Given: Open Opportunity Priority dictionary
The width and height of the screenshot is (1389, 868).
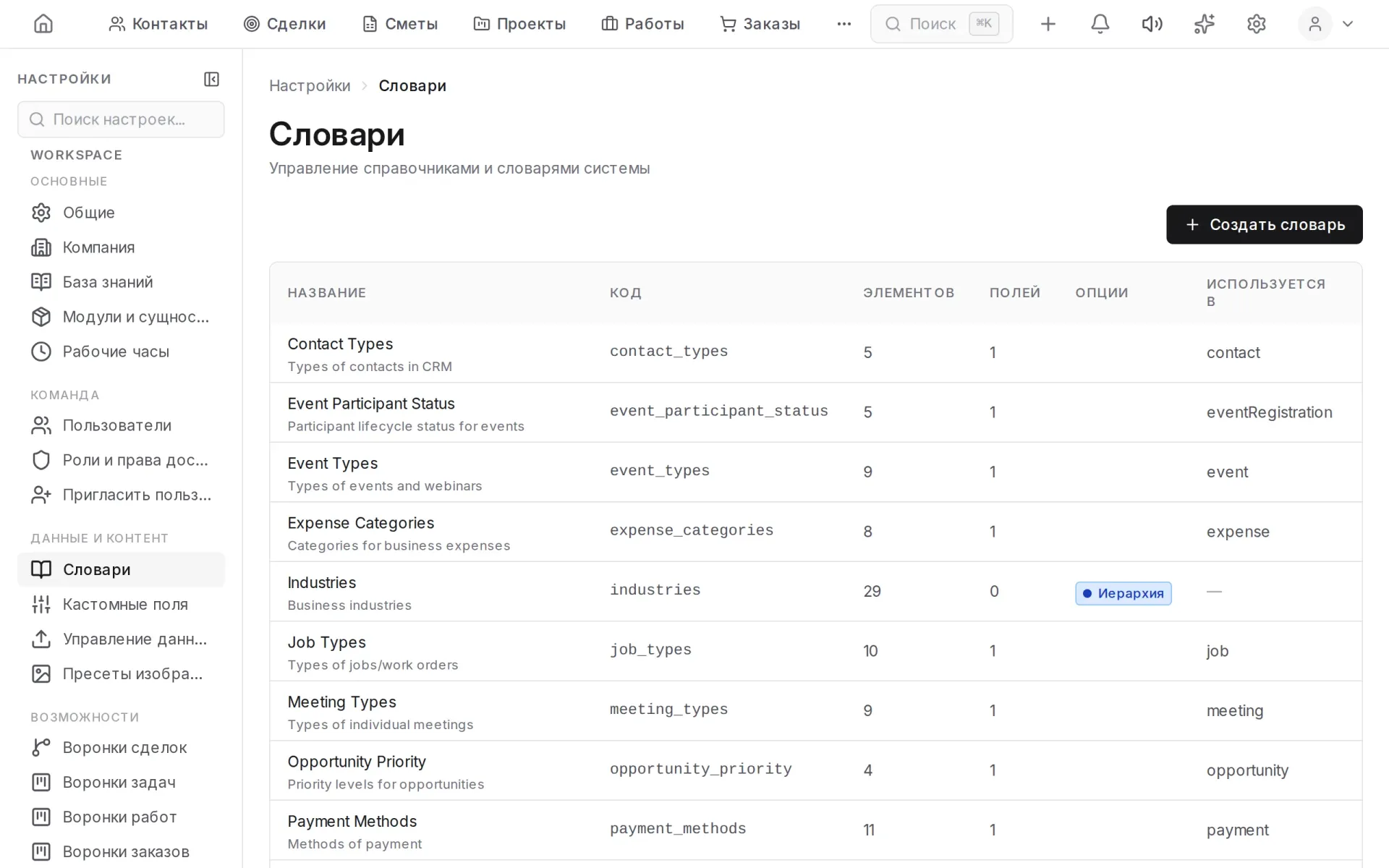Looking at the screenshot, I should coord(816,770).
